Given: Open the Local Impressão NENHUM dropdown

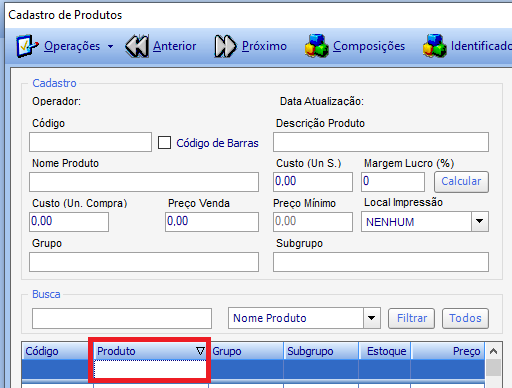Looking at the screenshot, I should coord(425,222).
